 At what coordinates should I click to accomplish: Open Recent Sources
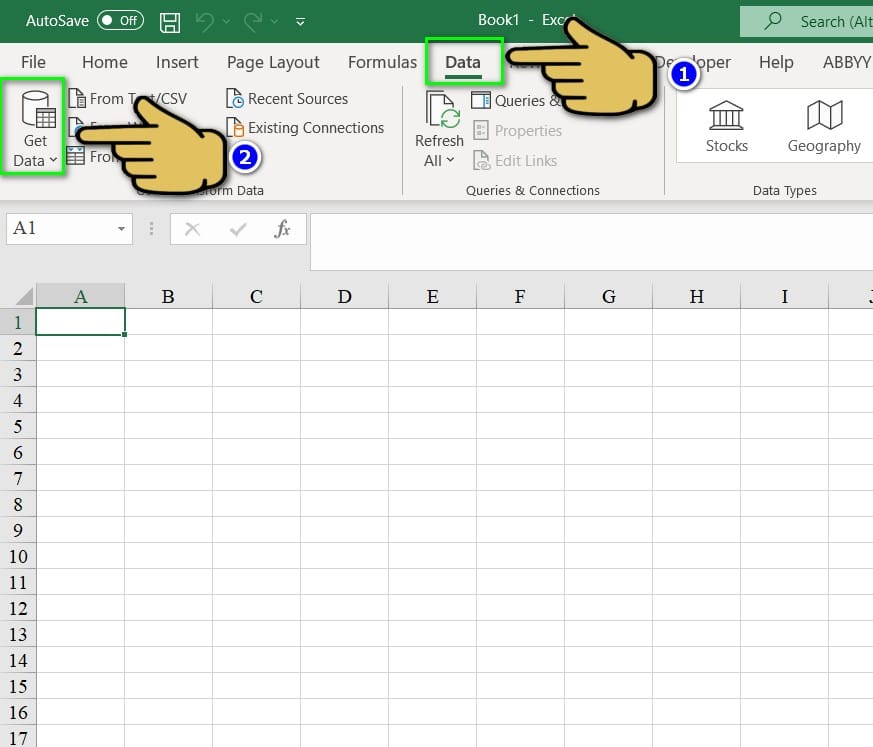pos(287,98)
